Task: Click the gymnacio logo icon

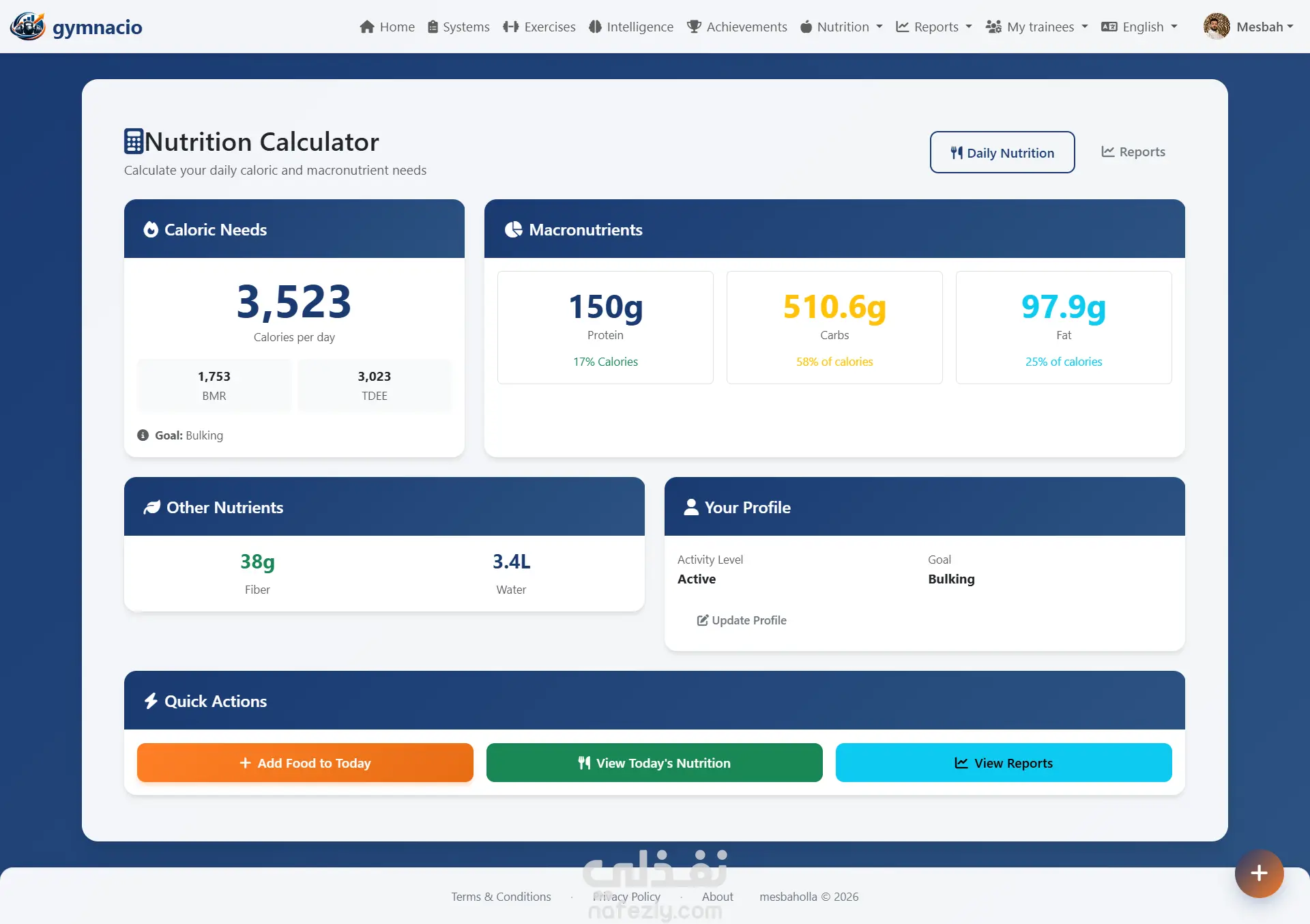Action: pyautogui.click(x=27, y=27)
